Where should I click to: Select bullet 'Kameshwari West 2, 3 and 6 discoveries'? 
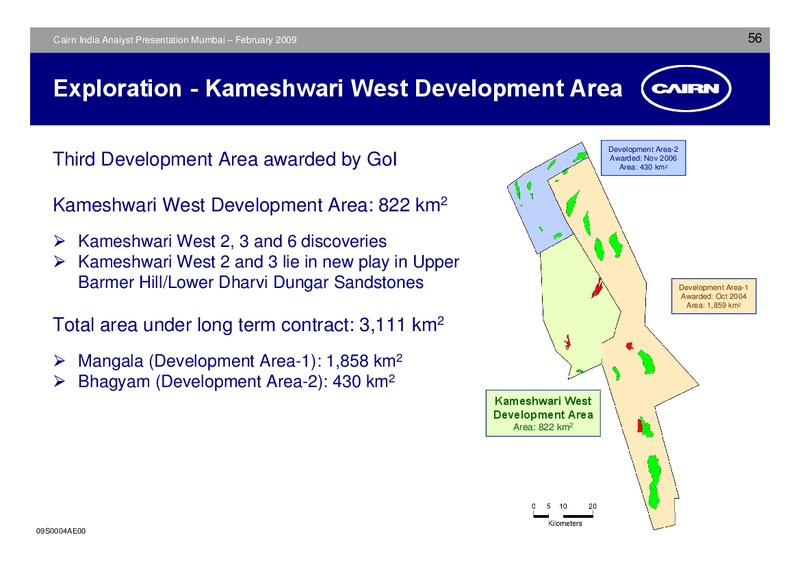click(232, 241)
